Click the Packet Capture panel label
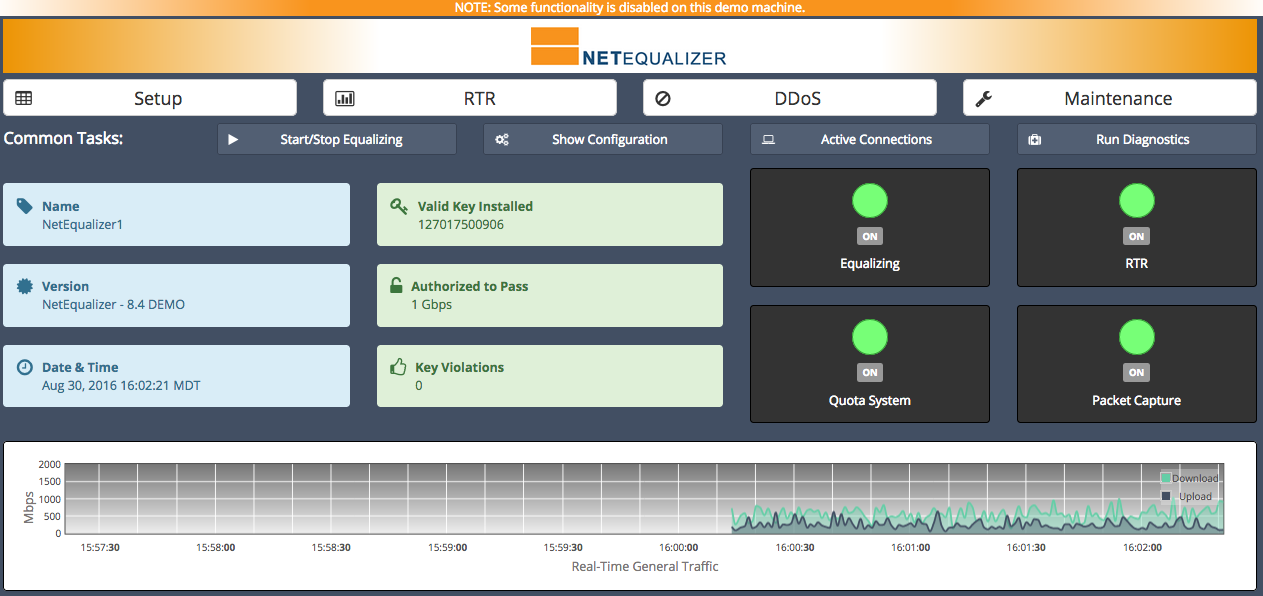This screenshot has height=596, width=1263. coord(1136,400)
